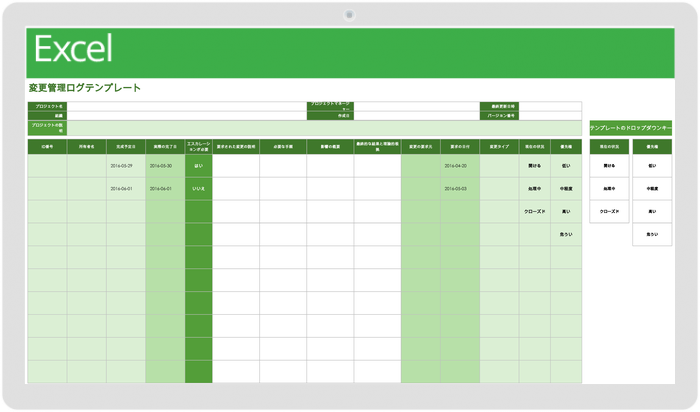The width and height of the screenshot is (700, 412).
Task: Click the light green project description field
Action: click(x=325, y=128)
